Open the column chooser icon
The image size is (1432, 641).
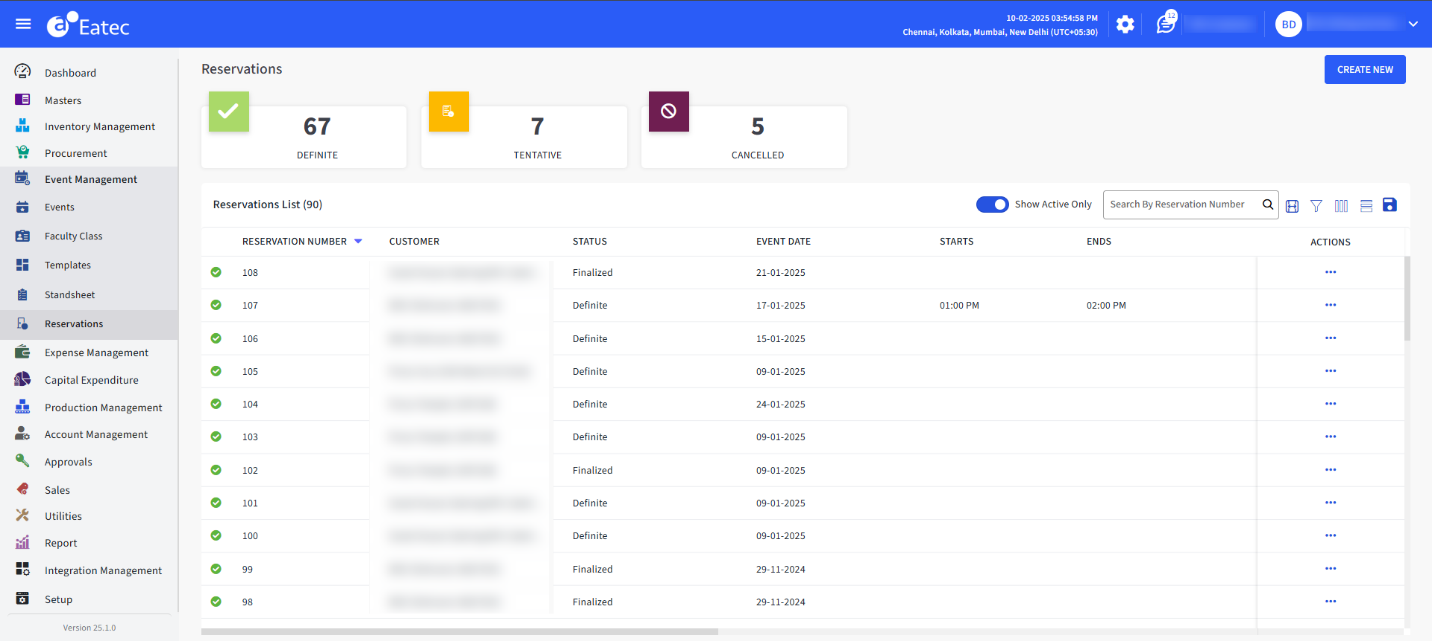click(1341, 205)
